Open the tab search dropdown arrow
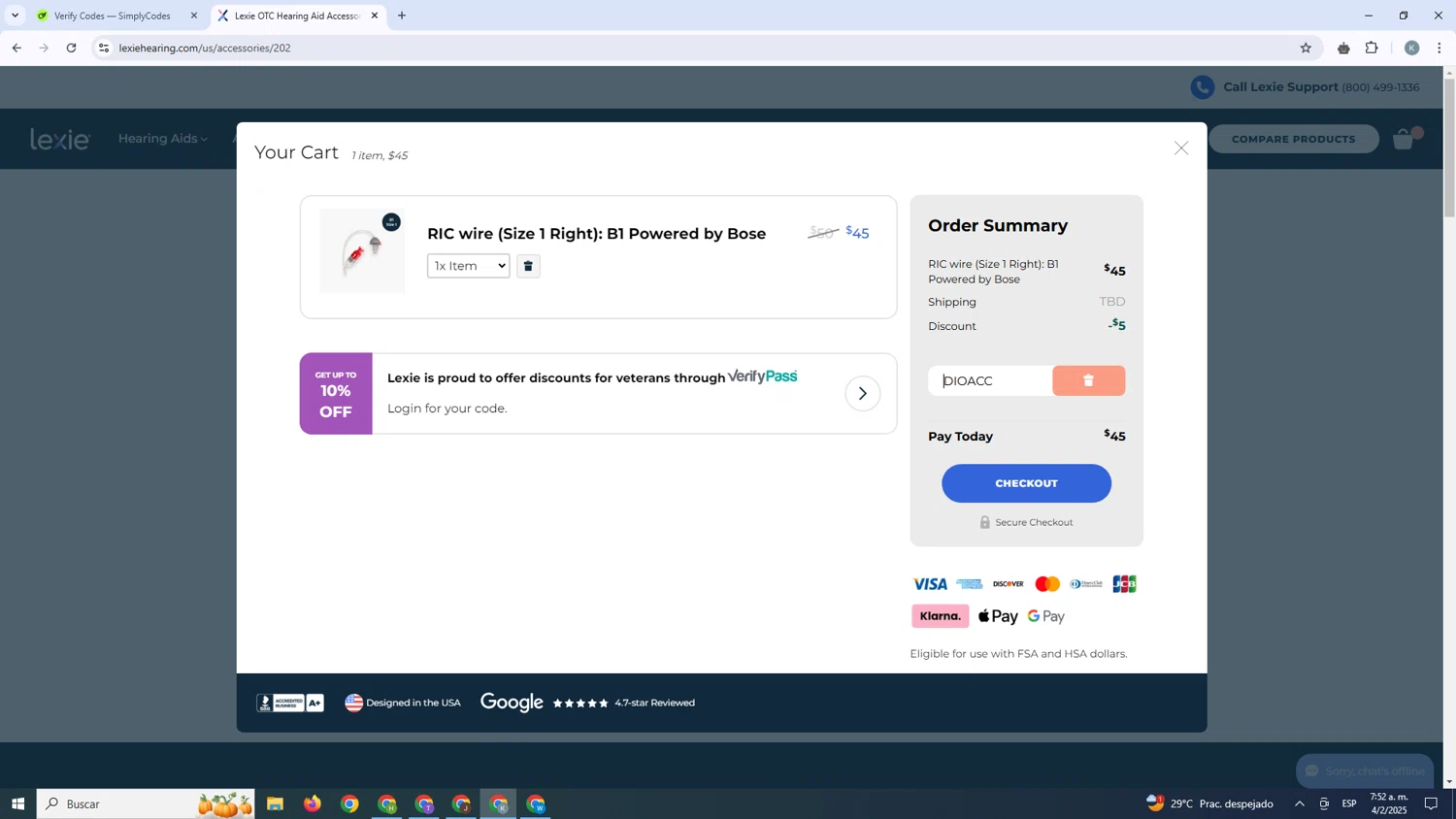The image size is (1456, 819). point(15,16)
